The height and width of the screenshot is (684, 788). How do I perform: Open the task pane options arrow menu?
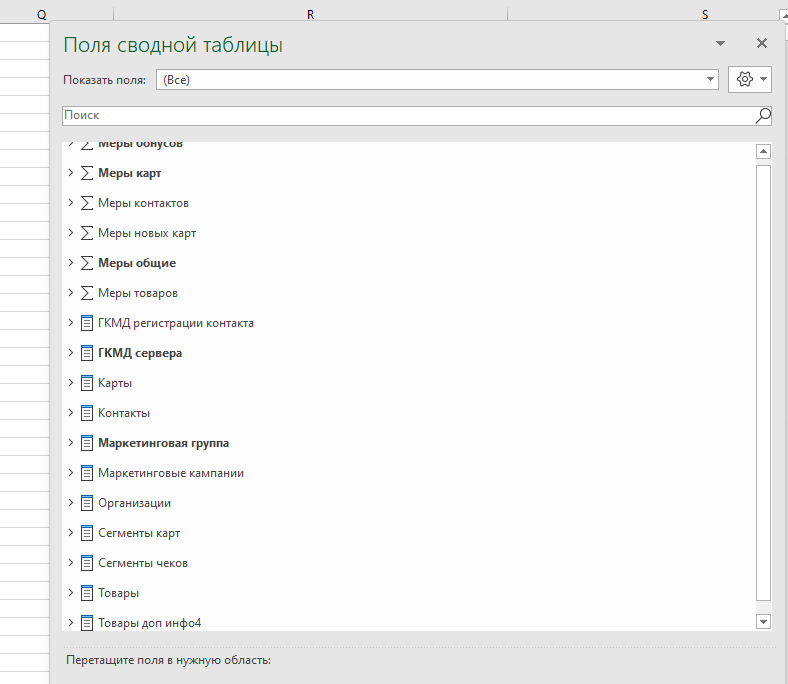[720, 44]
